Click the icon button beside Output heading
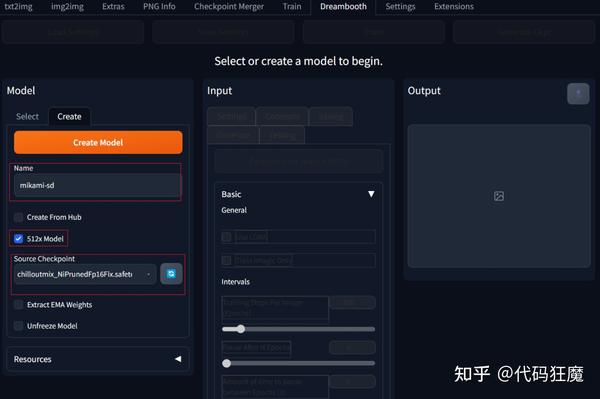The width and height of the screenshot is (600, 399). 578,93
